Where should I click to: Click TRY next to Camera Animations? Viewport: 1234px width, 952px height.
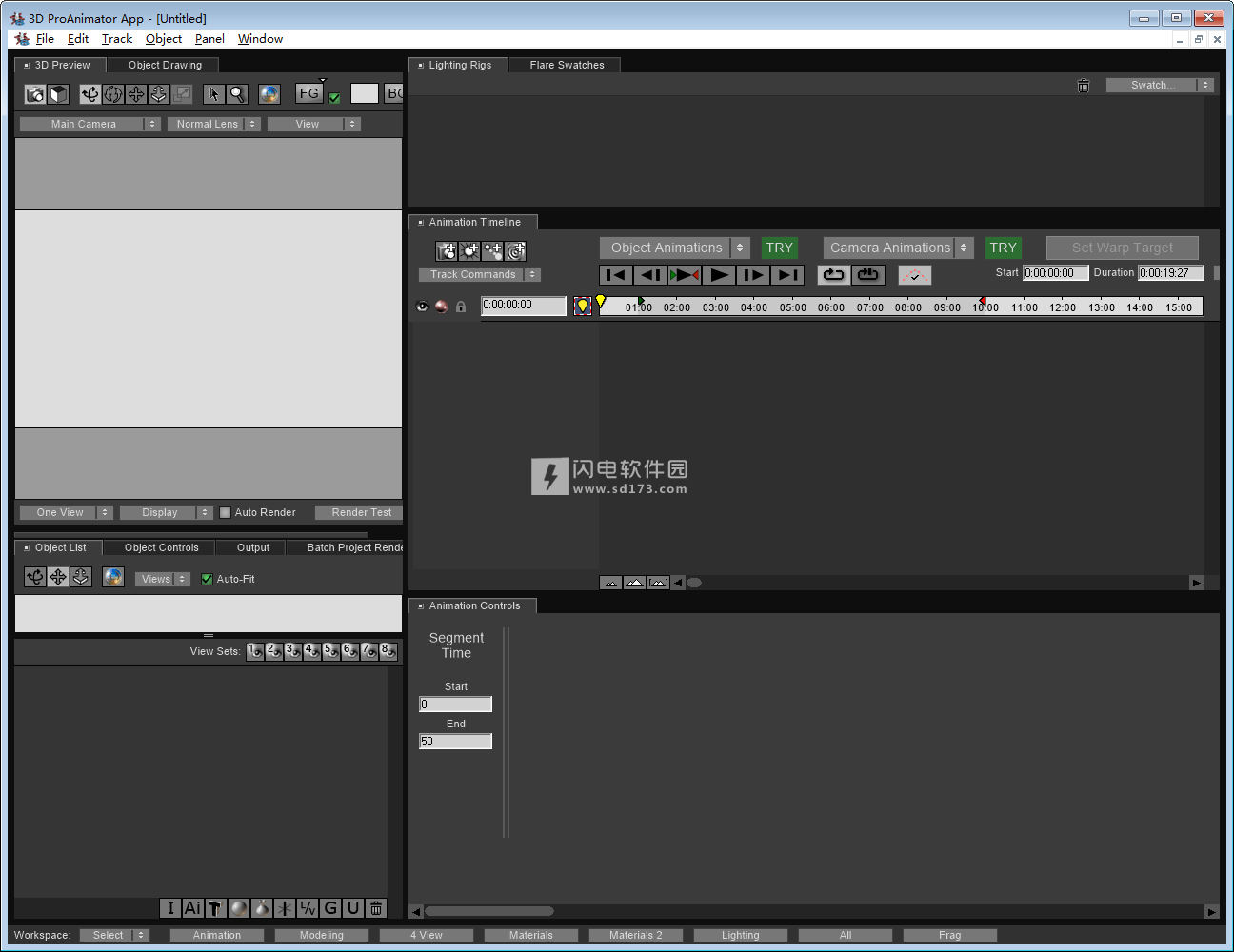click(1003, 248)
